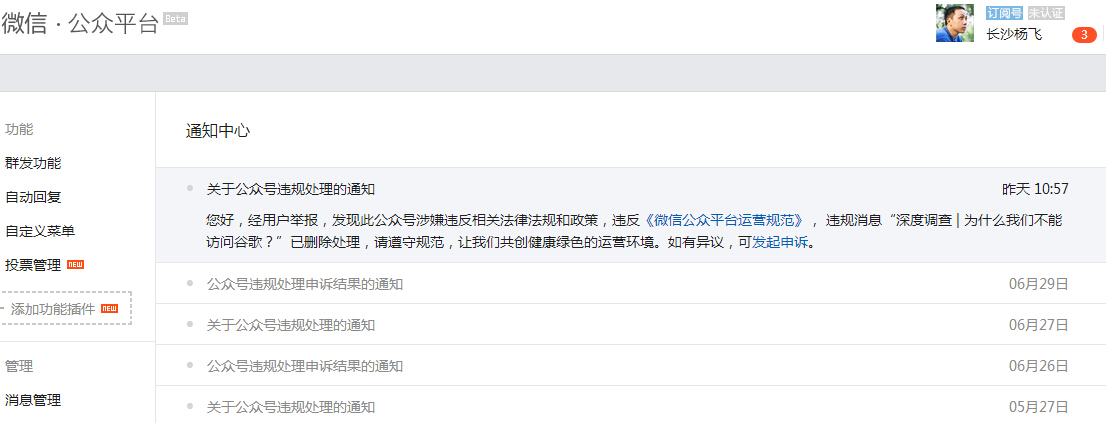
Task: Expand the 06月27日 违规处理 notification
Action: point(631,324)
